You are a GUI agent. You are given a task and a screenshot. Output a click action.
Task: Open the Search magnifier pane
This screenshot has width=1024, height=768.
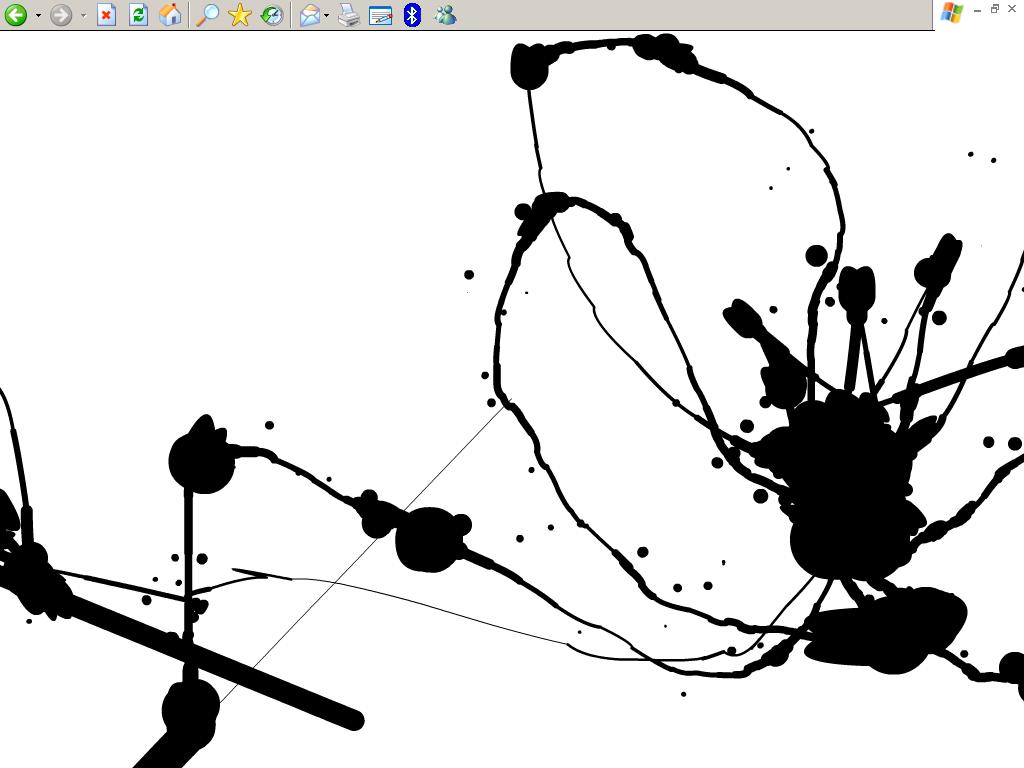tap(207, 15)
